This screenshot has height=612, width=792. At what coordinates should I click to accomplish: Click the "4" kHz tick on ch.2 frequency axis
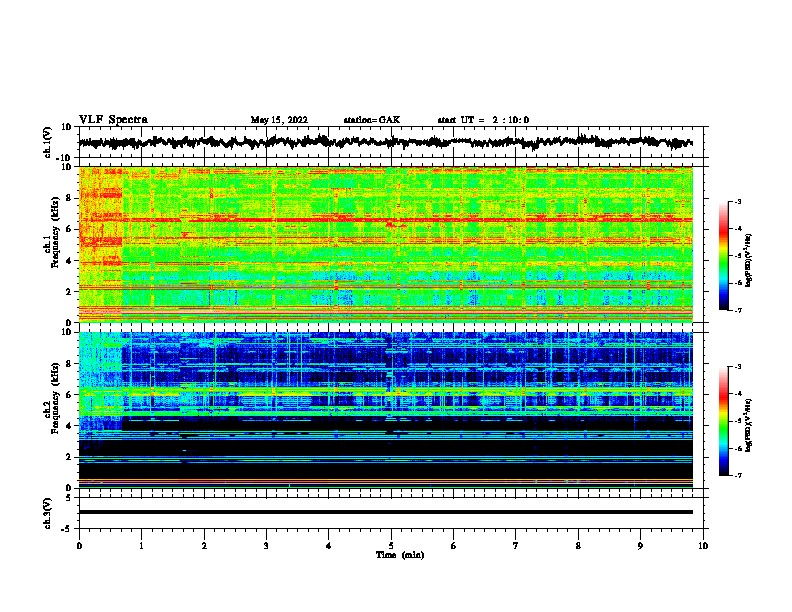tap(70, 426)
